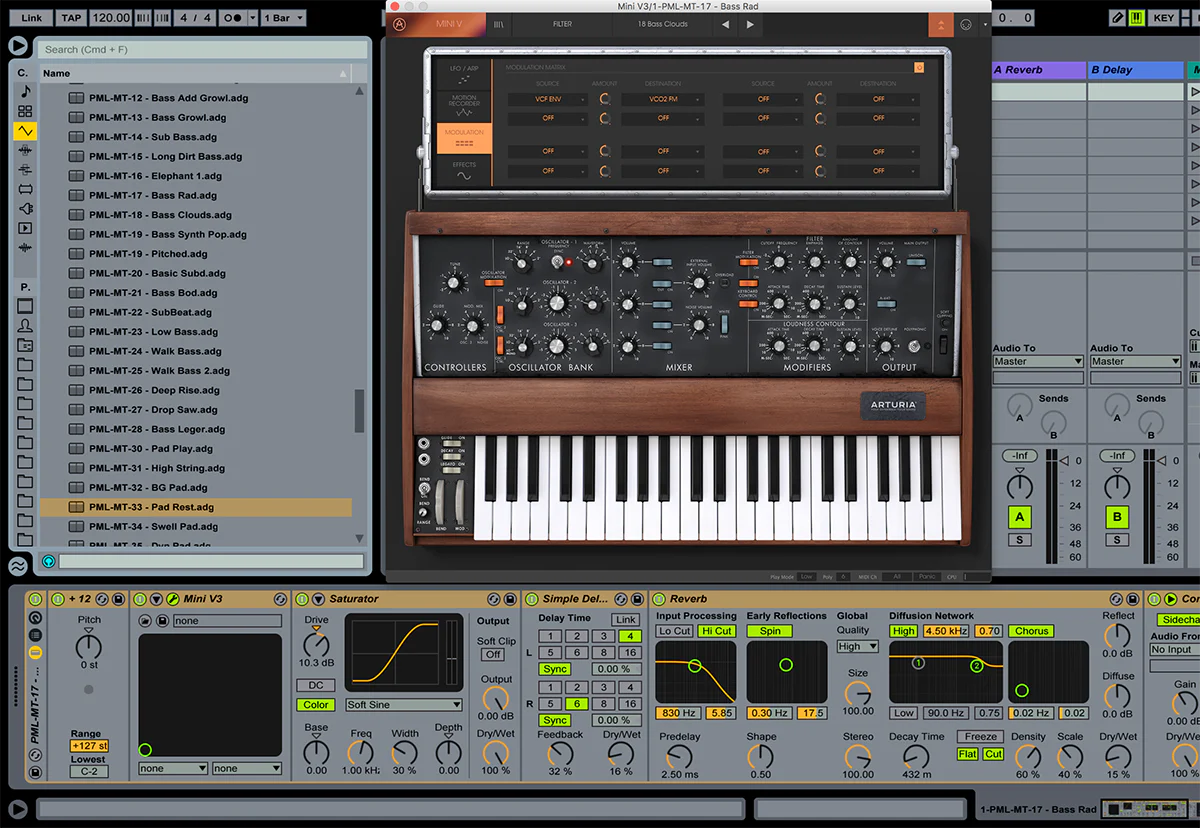Select the Drums category icon in browser
Screen dimensions: 1200x828
24,111
